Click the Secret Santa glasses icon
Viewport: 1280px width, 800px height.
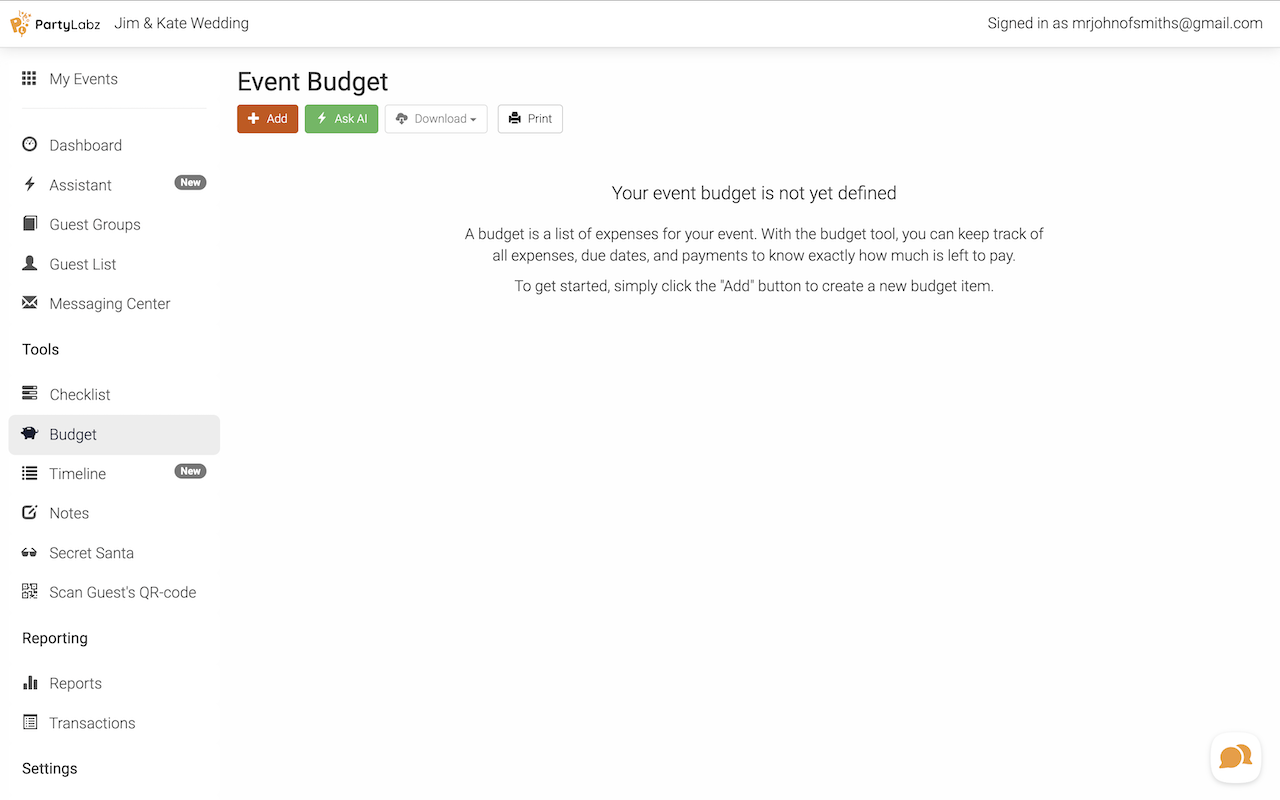click(30, 553)
